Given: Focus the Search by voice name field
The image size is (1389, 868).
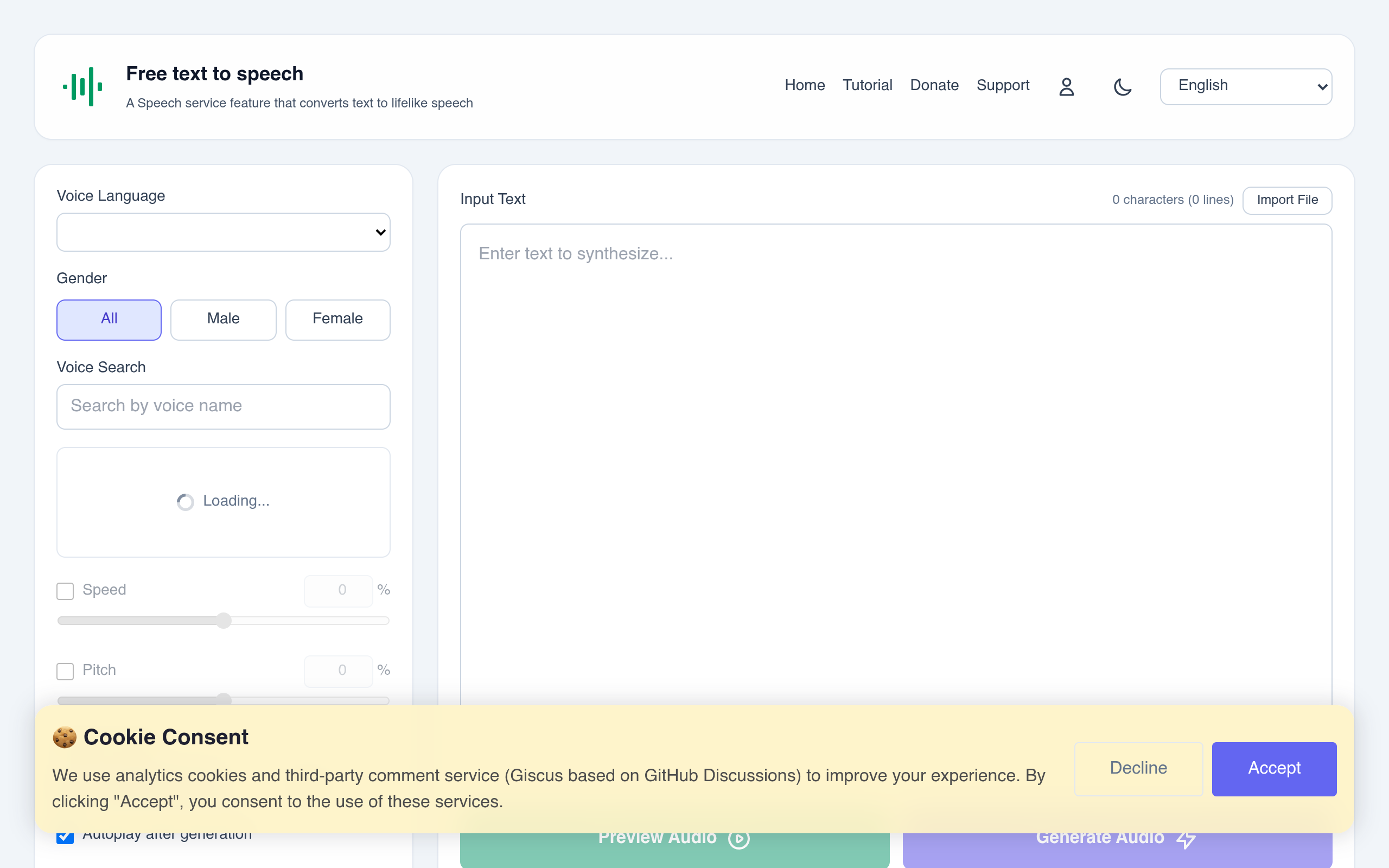Looking at the screenshot, I should (224, 406).
